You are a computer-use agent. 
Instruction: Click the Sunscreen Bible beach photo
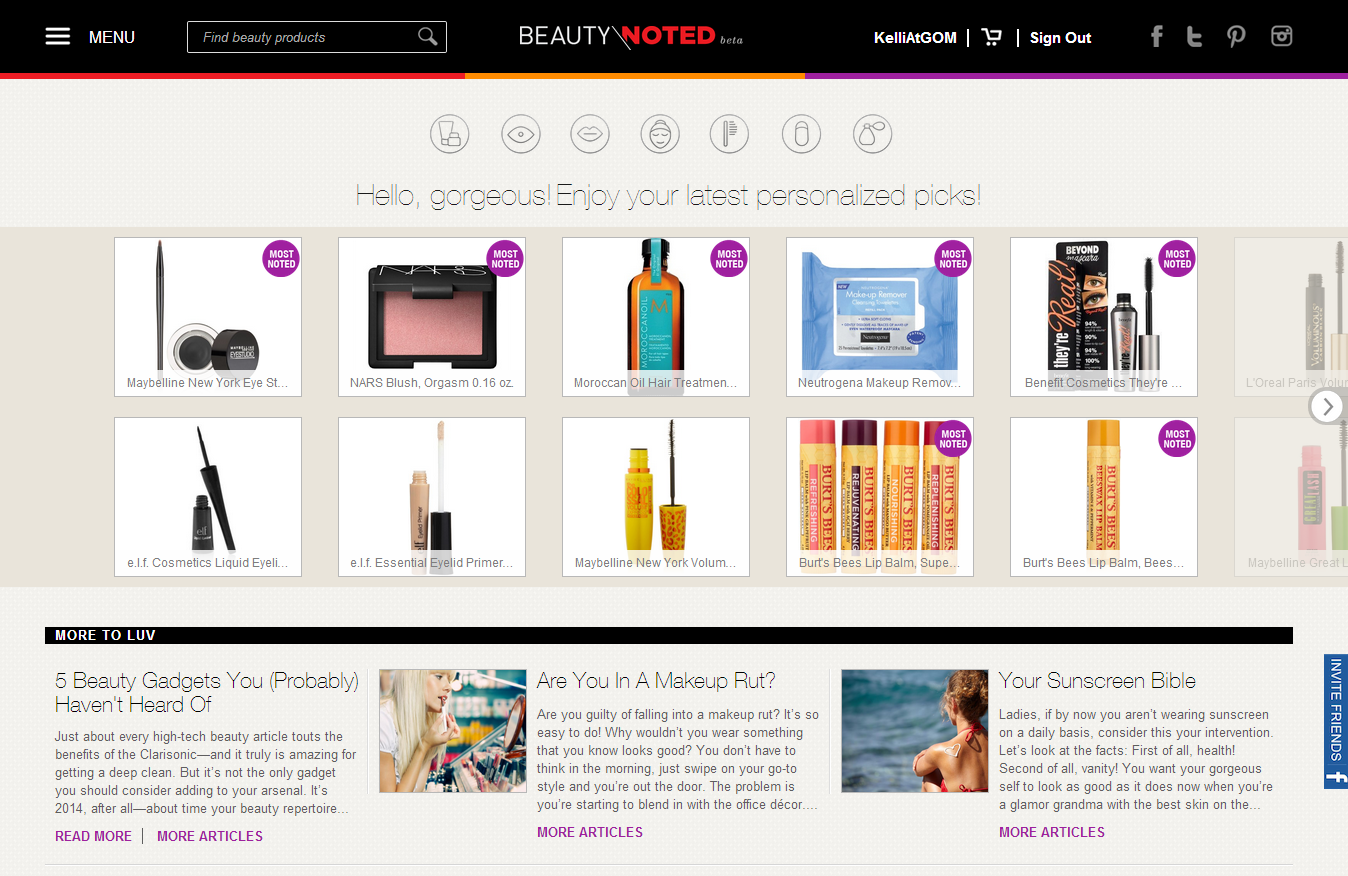(915, 731)
